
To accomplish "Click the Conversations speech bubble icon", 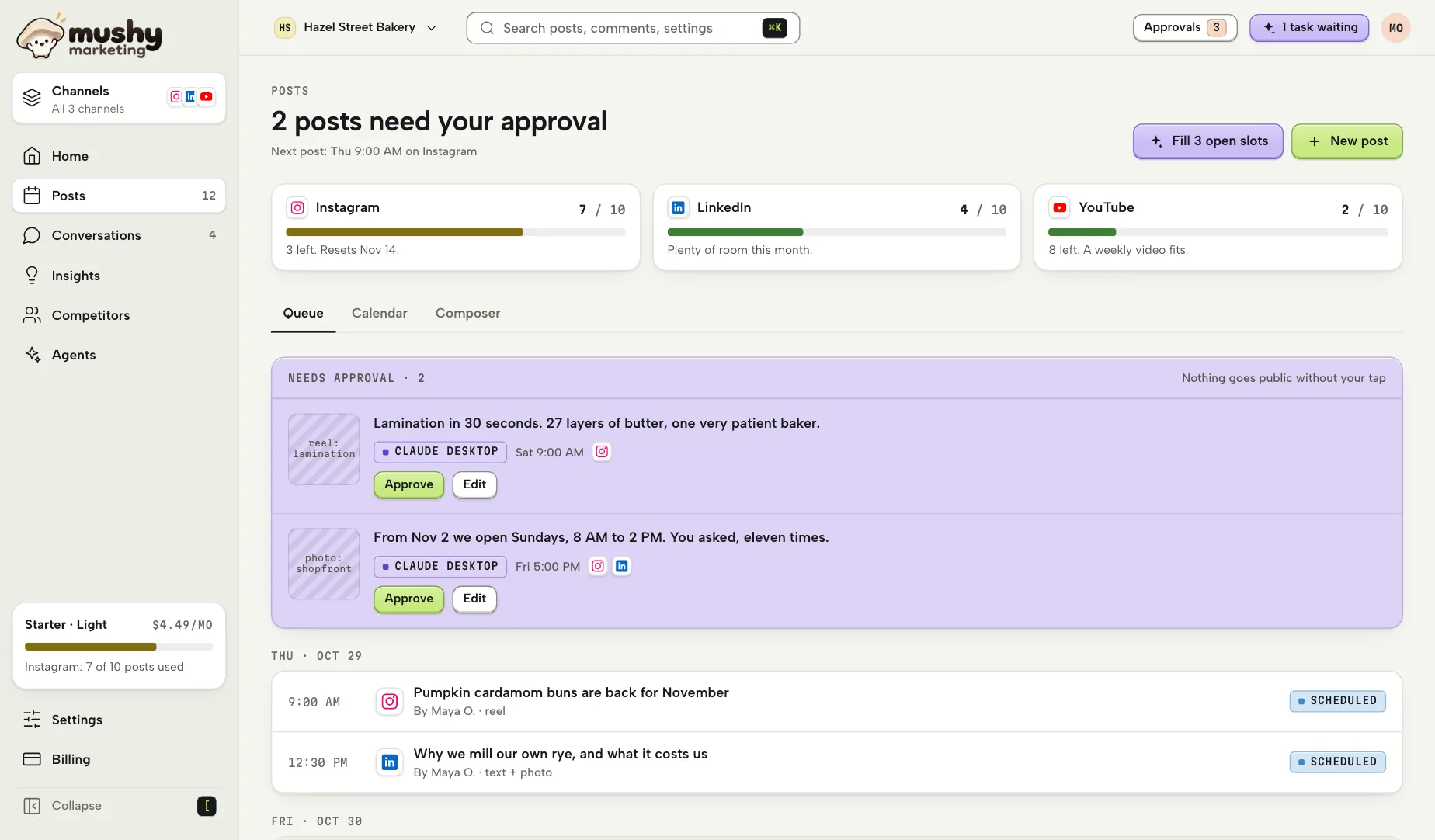I will tap(32, 235).
